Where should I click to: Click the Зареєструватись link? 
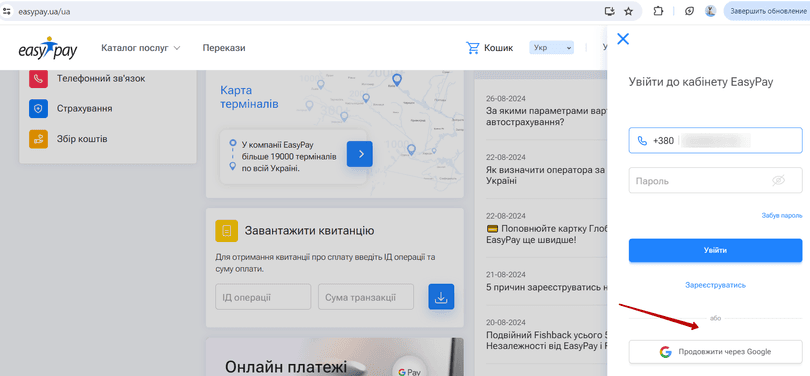[715, 285]
